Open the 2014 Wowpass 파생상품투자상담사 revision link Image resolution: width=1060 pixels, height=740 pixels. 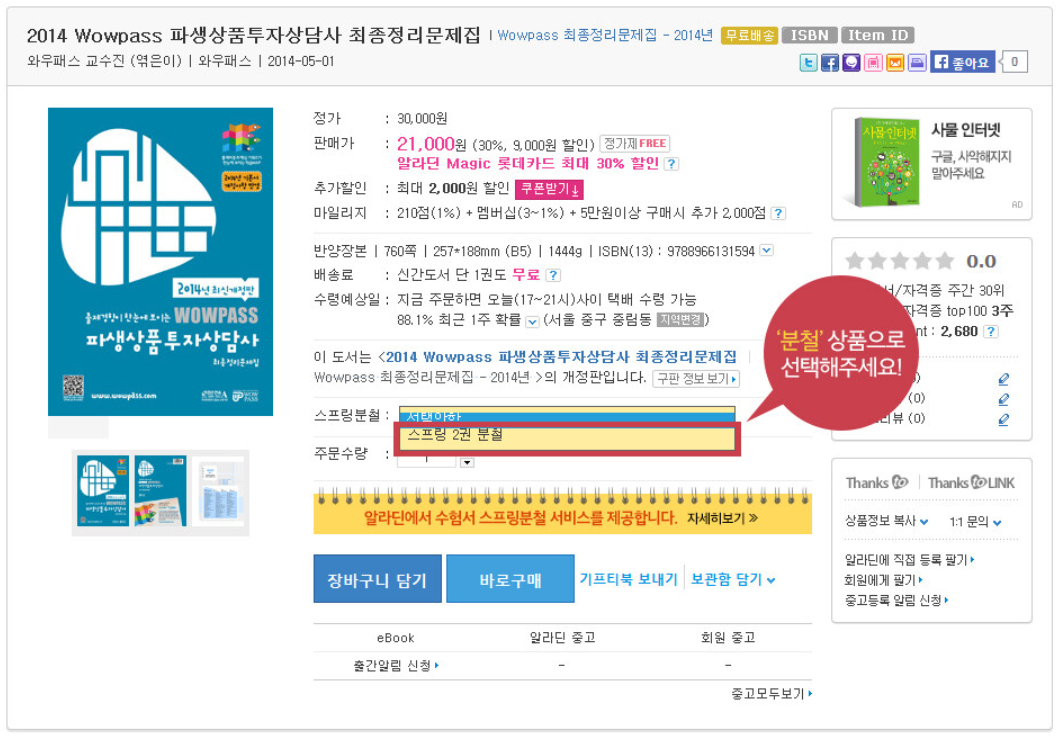560,357
